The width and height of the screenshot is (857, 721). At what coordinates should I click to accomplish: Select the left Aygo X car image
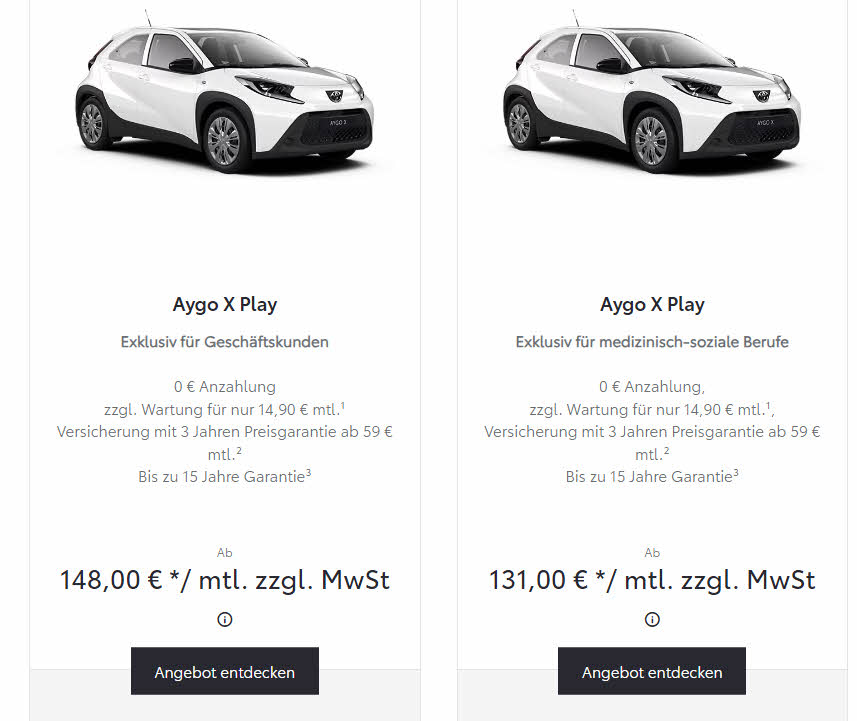pos(225,93)
